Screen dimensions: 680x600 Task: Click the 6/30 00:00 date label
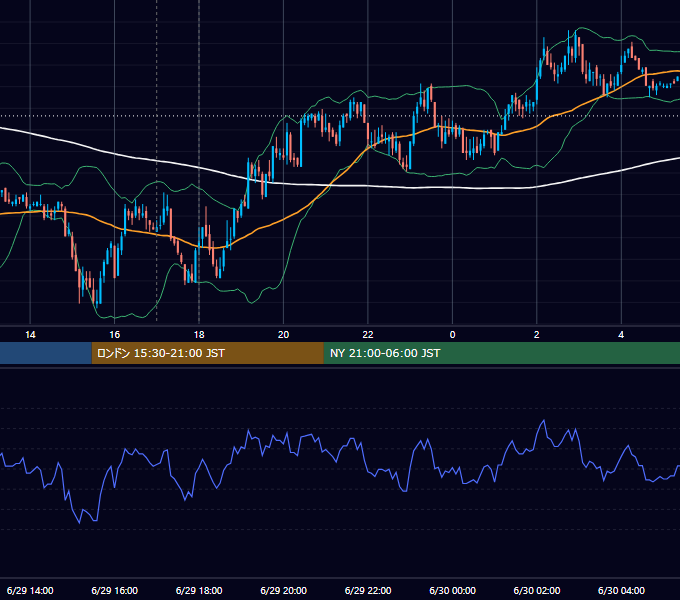(452, 590)
